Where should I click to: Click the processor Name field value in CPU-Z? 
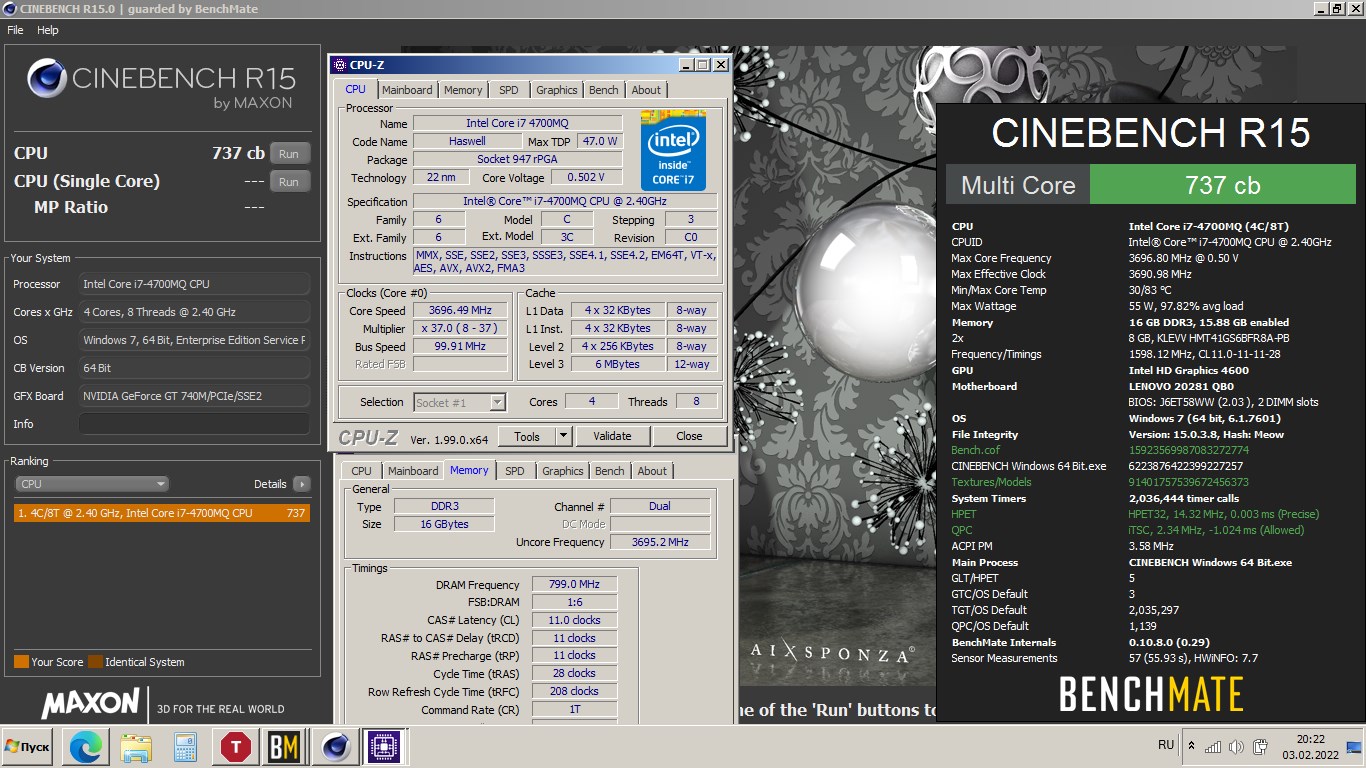coord(518,123)
